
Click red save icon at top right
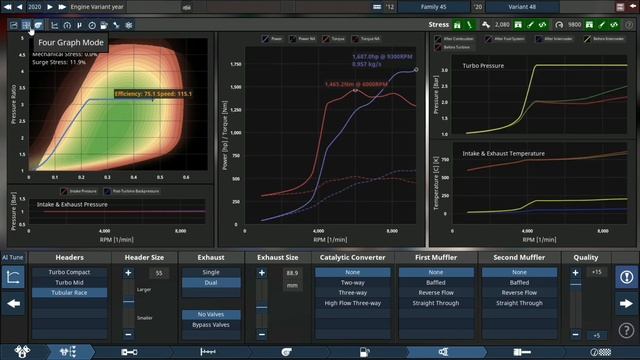(x=620, y=7)
